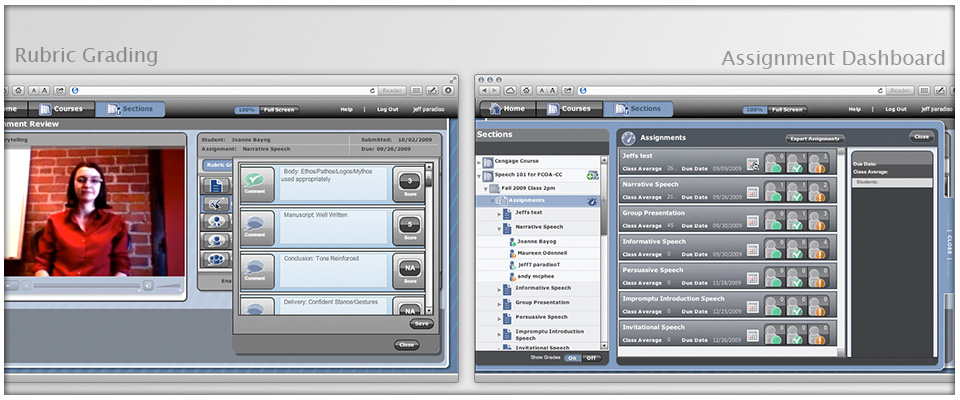Switch to Full Screen in Rubric Grading window
The width and height of the screenshot is (960, 400).
[x=278, y=110]
